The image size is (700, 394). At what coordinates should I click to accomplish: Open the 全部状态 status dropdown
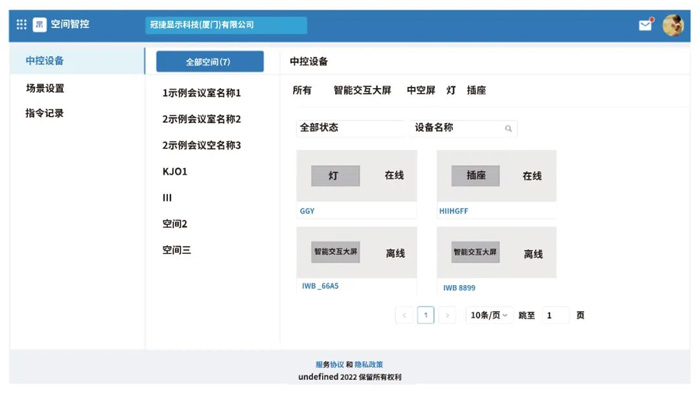350,128
